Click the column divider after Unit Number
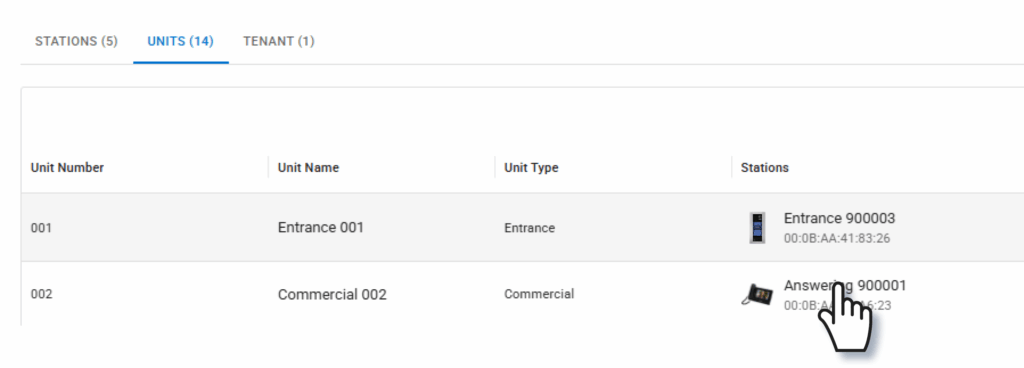1024x368 pixels. point(268,167)
